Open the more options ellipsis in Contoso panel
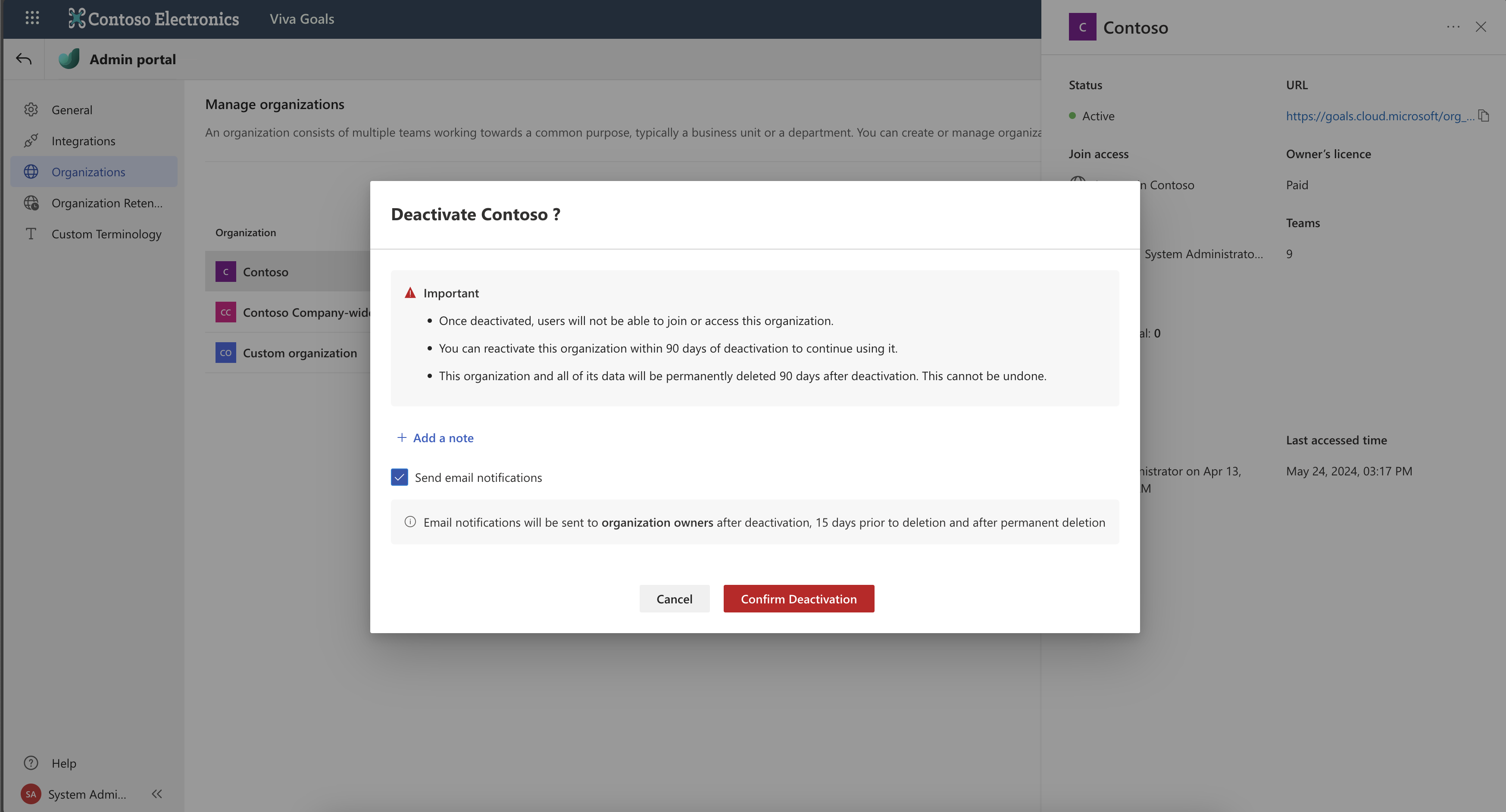This screenshot has height=812, width=1506. (x=1453, y=27)
